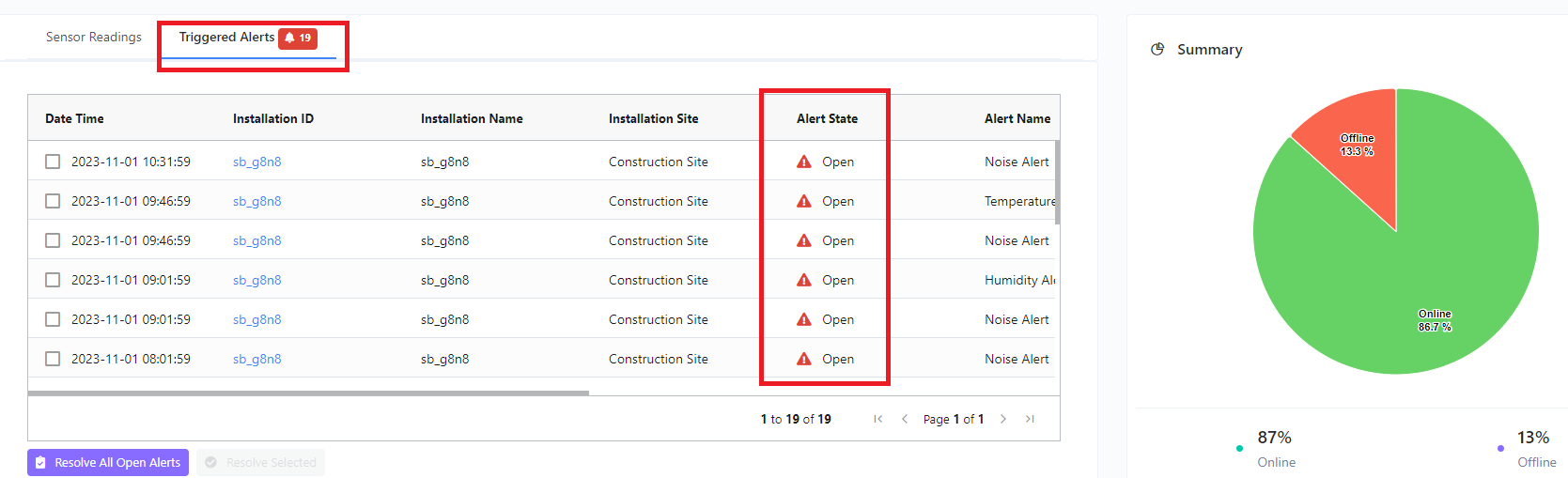Click the Summary pie chart icon
This screenshot has height=478, width=1568.
pos(1157,49)
